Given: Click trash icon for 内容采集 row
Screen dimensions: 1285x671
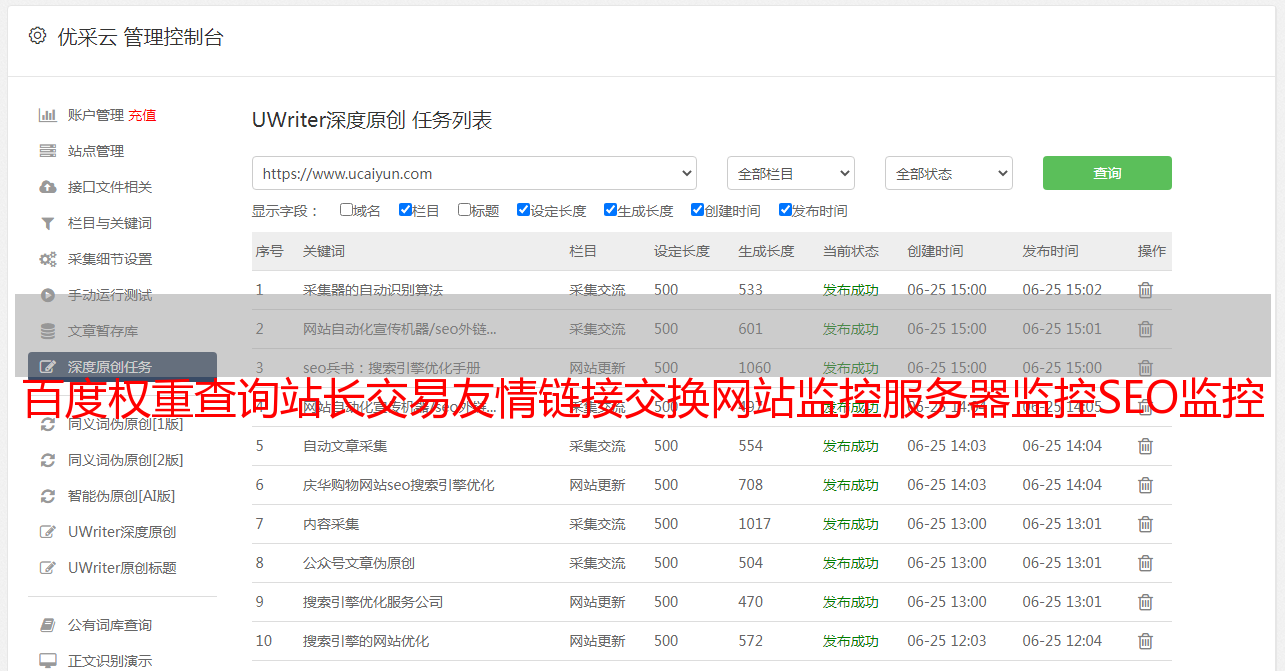Looking at the screenshot, I should [1145, 524].
